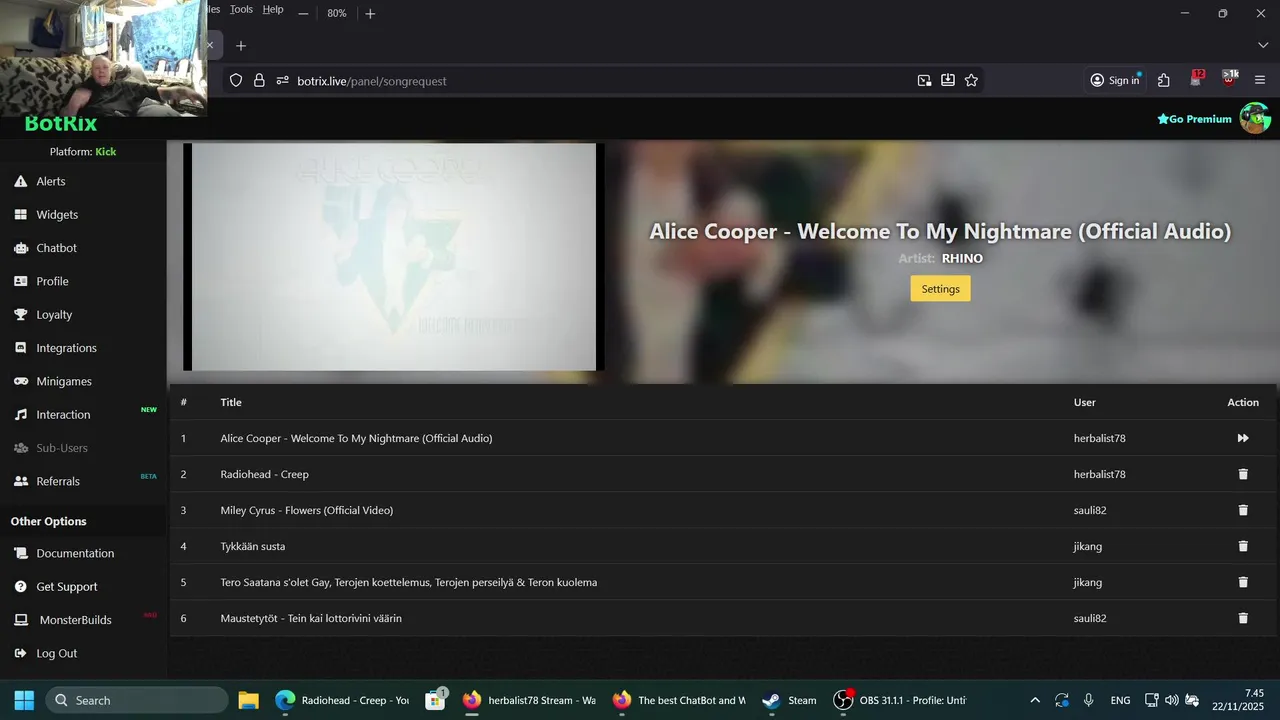
Task: Switch to OBS 31.1.1 taskbar window
Action: pos(901,700)
